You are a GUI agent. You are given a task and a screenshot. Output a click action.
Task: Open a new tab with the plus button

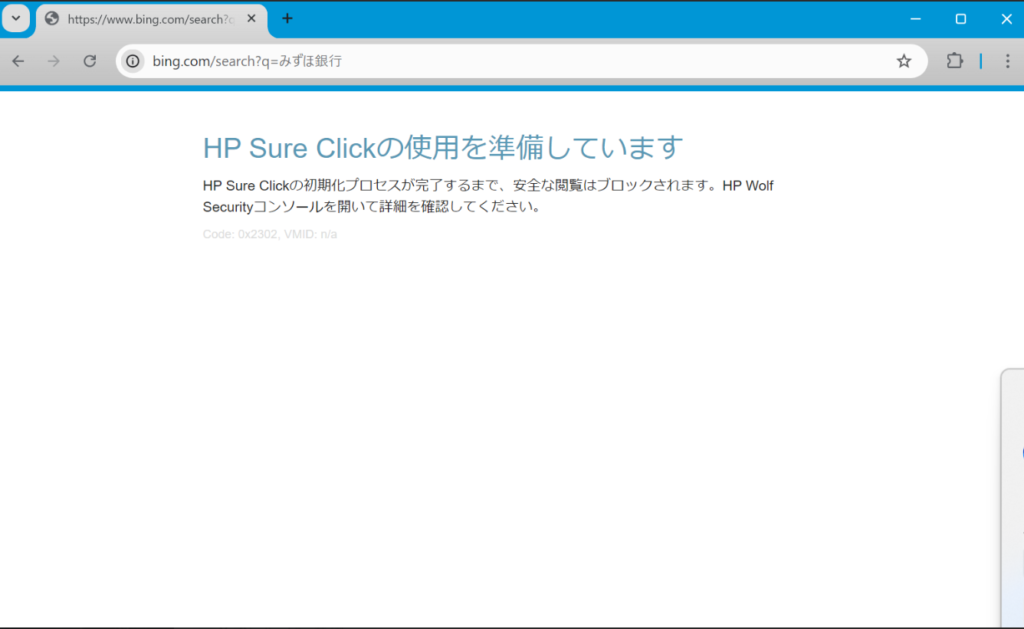[288, 19]
